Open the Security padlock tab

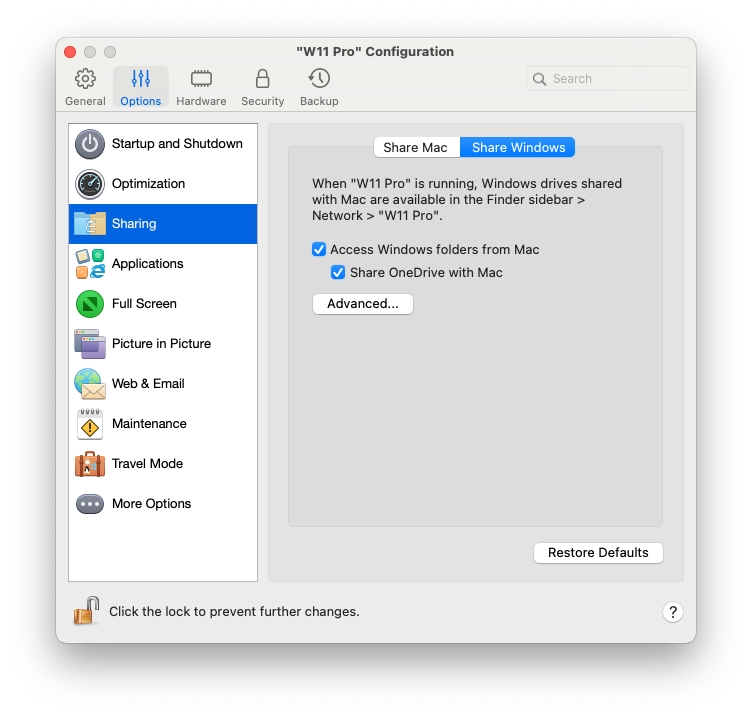[x=262, y=87]
